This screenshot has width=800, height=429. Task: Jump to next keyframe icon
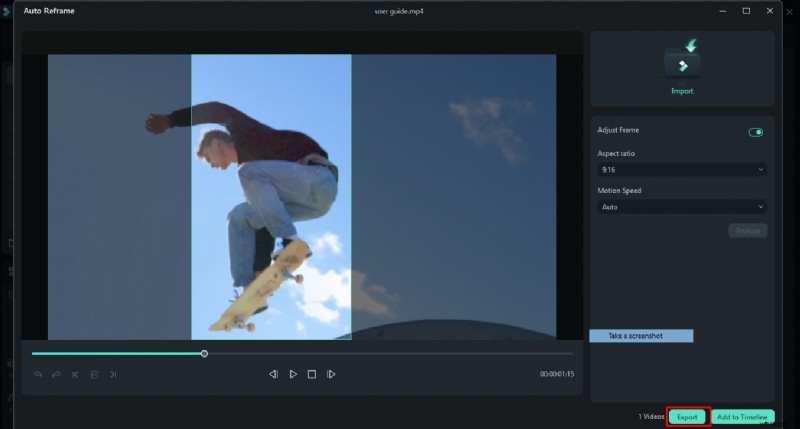113,374
